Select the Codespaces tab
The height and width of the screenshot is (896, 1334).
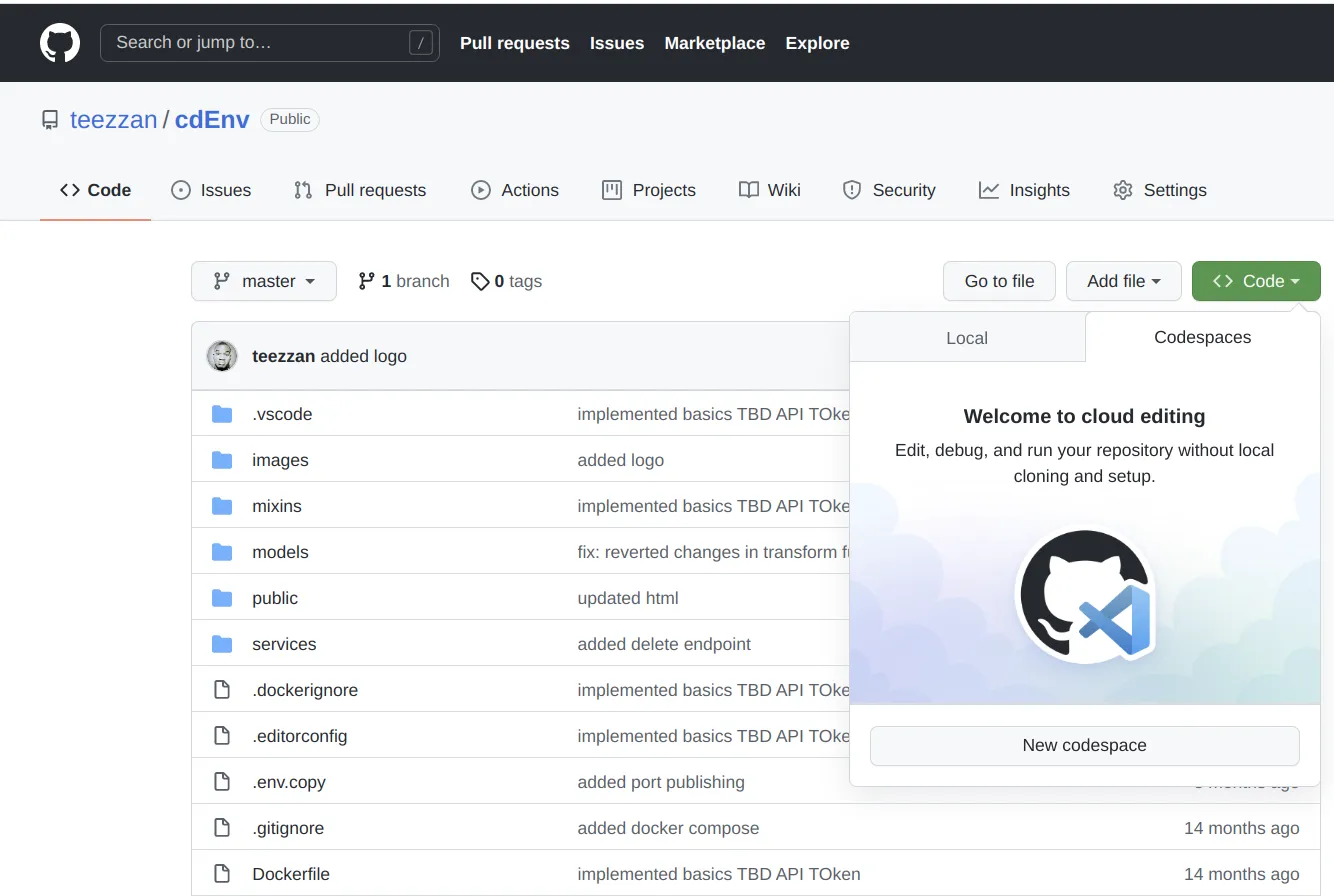point(1203,337)
